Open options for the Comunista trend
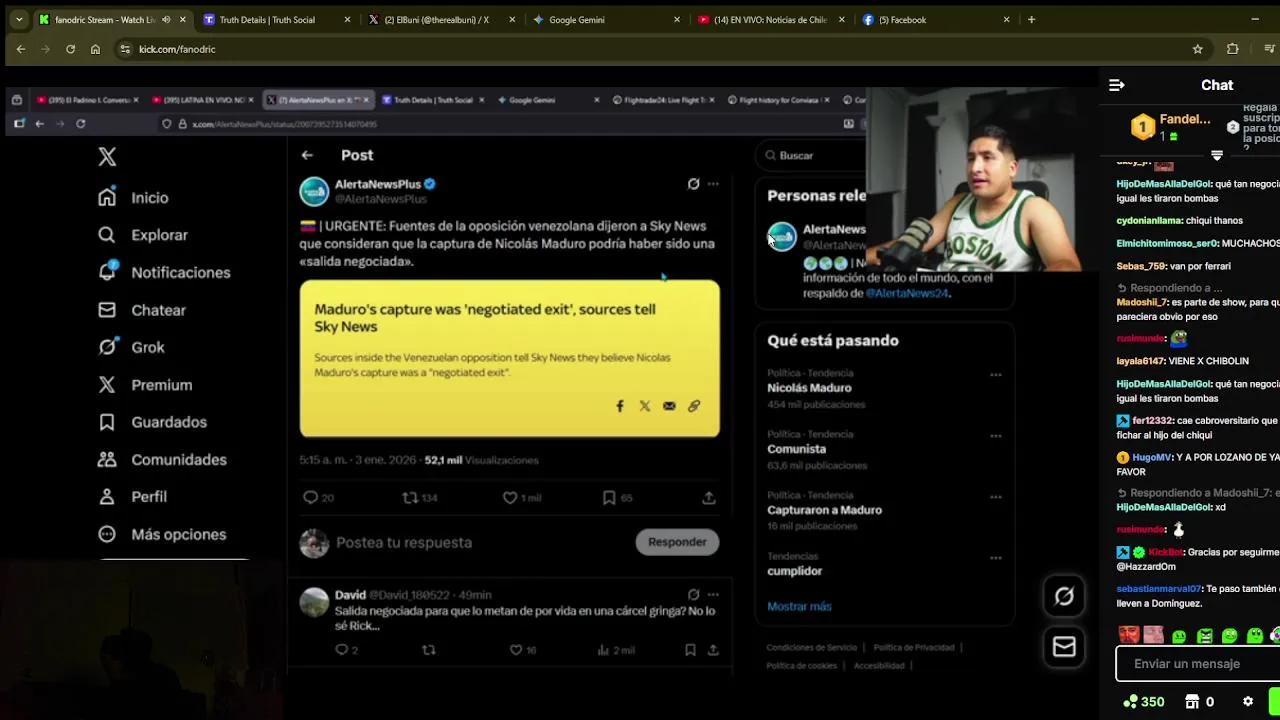This screenshot has height=720, width=1280. pos(995,436)
